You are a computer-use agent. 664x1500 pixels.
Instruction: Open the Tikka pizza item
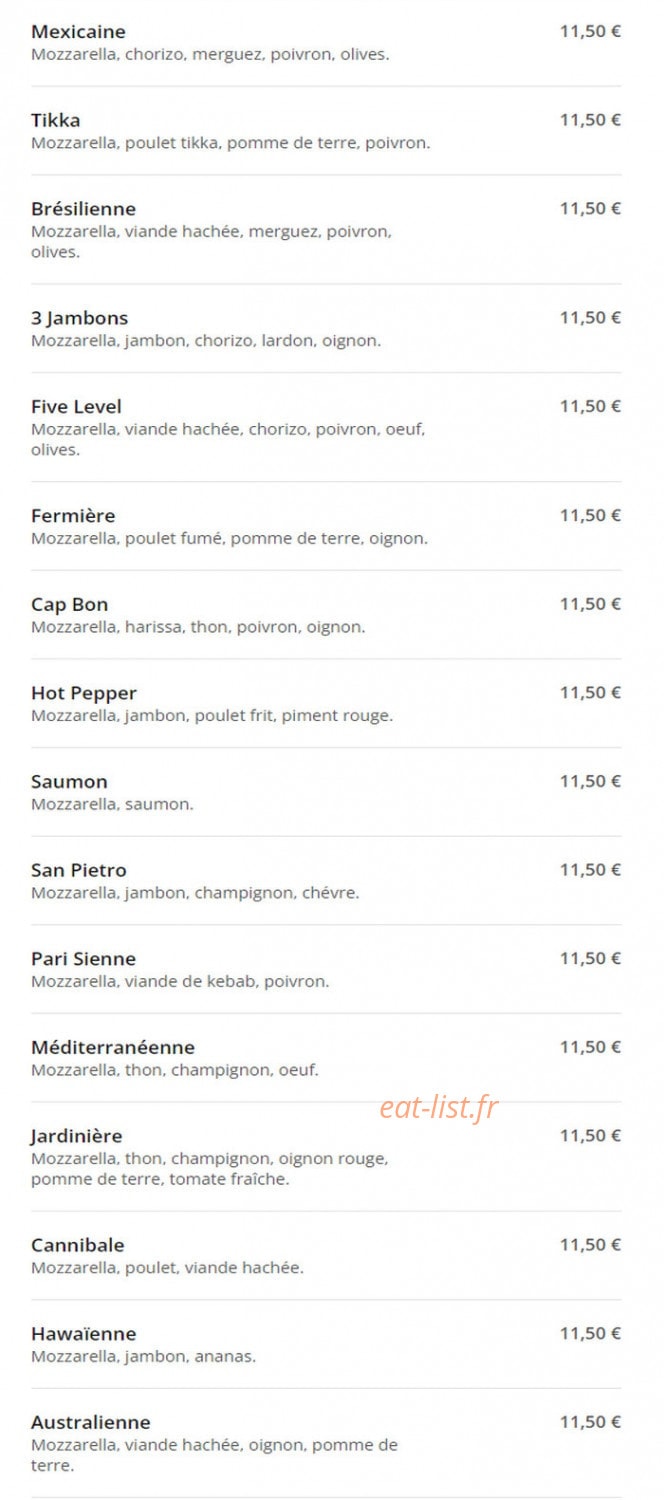point(56,120)
